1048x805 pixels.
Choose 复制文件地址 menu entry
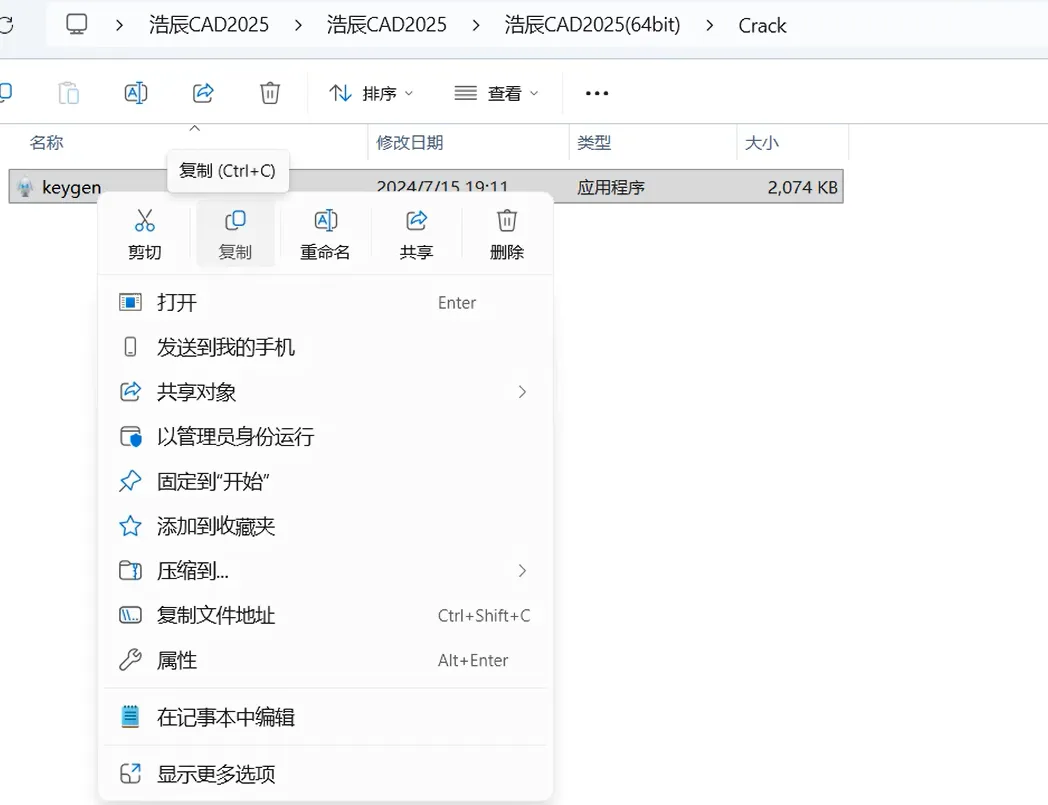click(x=325, y=615)
